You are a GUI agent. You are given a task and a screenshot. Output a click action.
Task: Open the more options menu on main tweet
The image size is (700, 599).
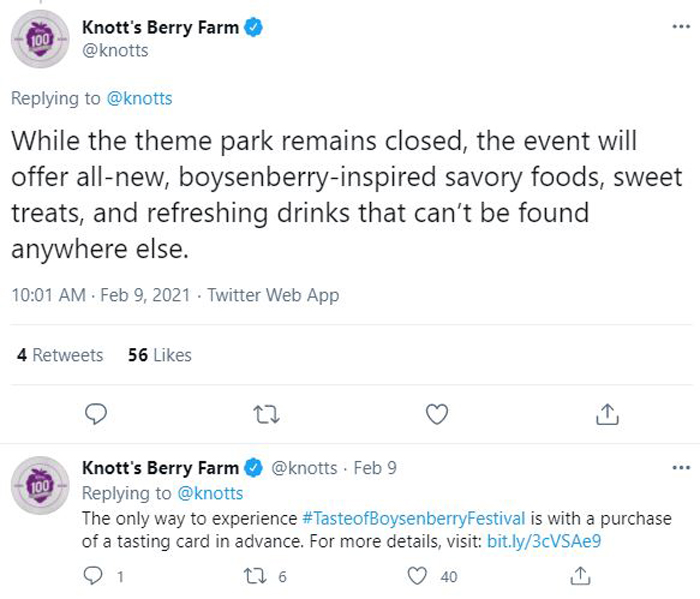click(681, 27)
